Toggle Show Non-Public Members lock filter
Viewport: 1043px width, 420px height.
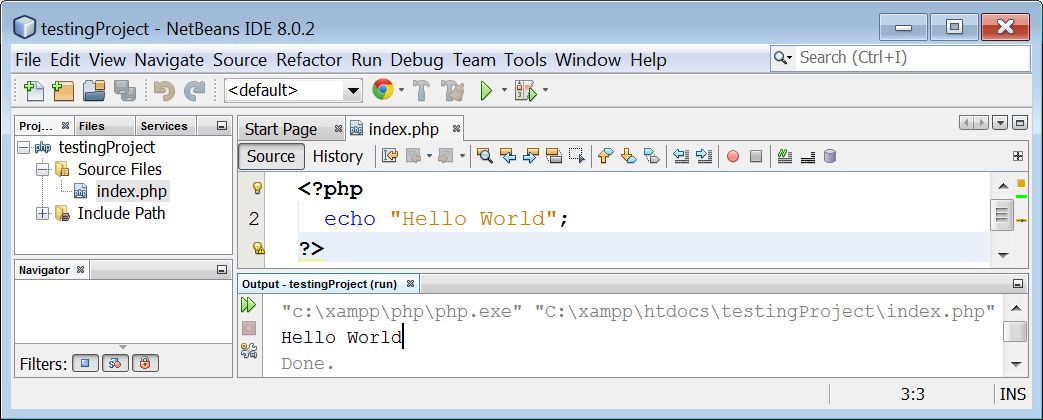pos(145,363)
